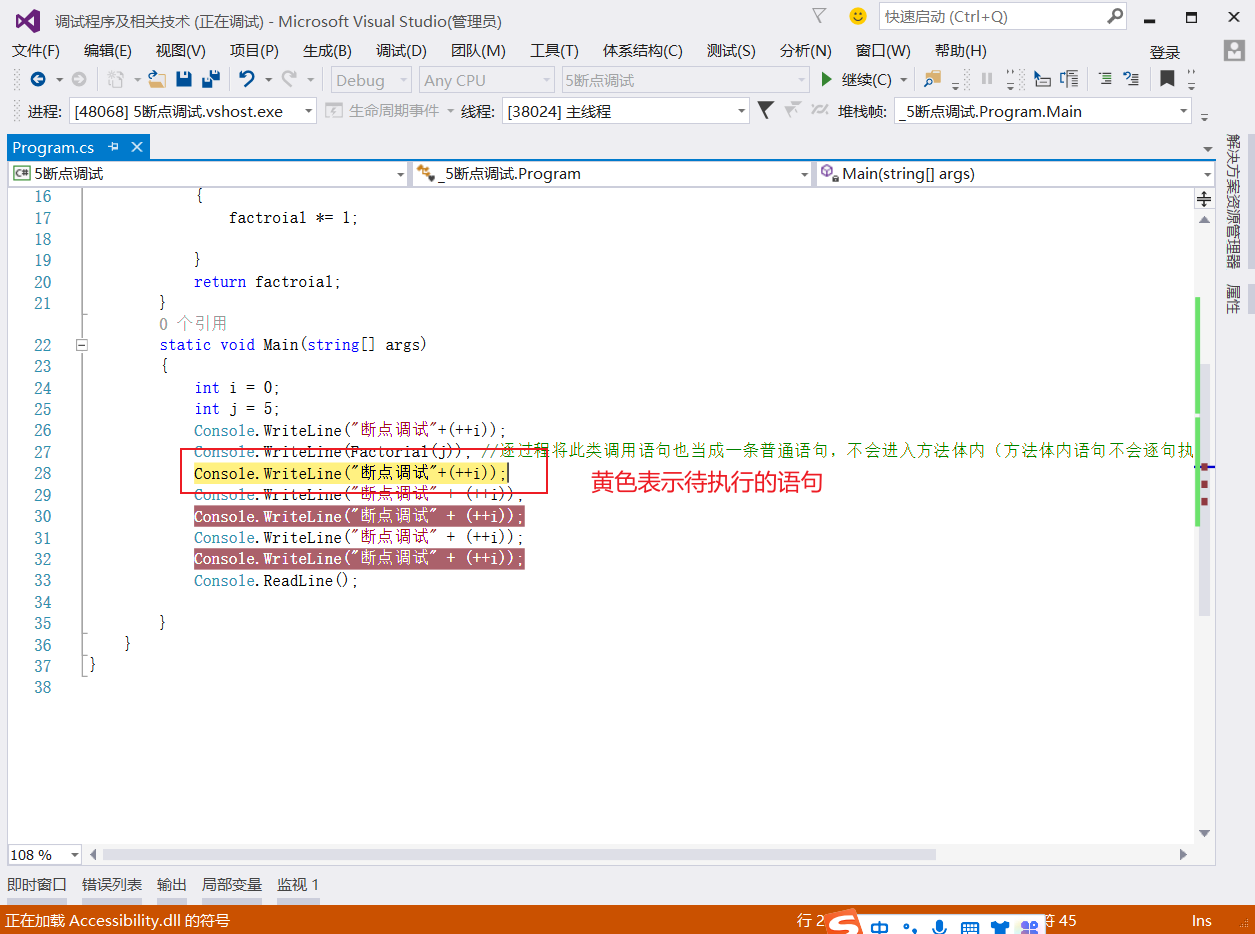Switch to the 监视 1 tab

pyautogui.click(x=298, y=885)
